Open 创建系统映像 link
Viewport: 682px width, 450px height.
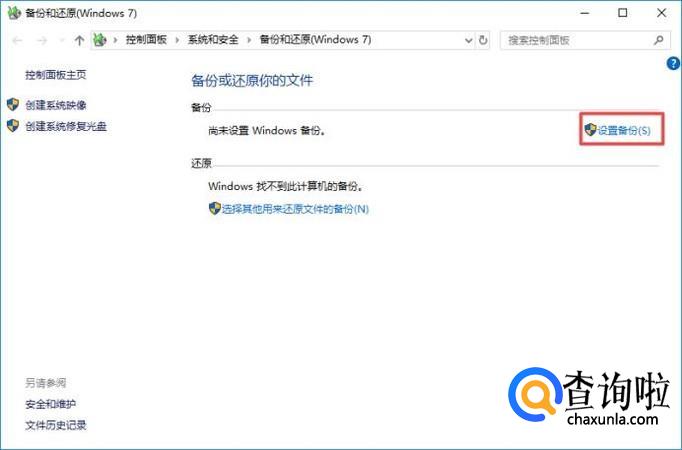[56, 105]
